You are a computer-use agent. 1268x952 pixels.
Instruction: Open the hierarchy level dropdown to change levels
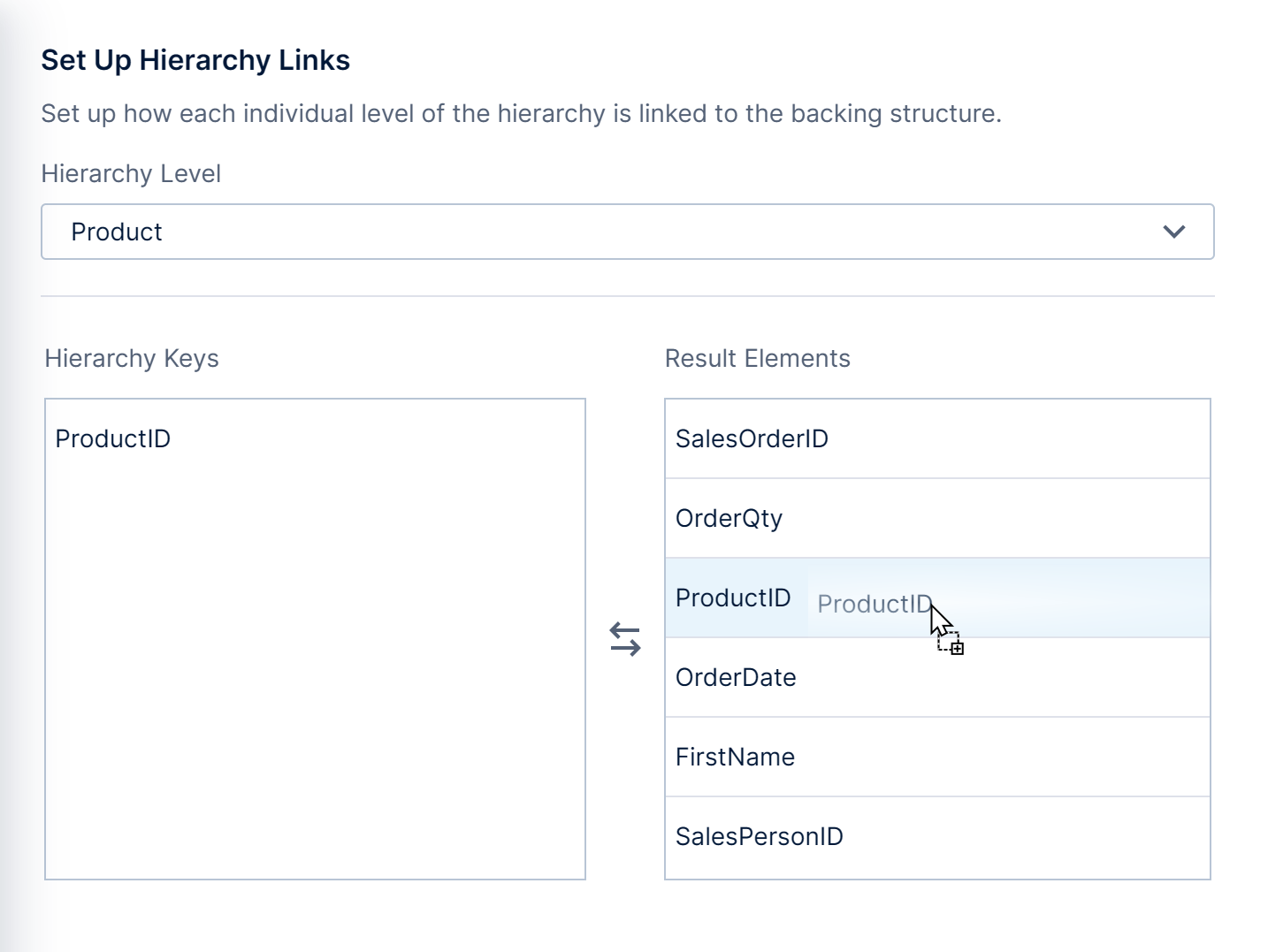(x=1175, y=232)
